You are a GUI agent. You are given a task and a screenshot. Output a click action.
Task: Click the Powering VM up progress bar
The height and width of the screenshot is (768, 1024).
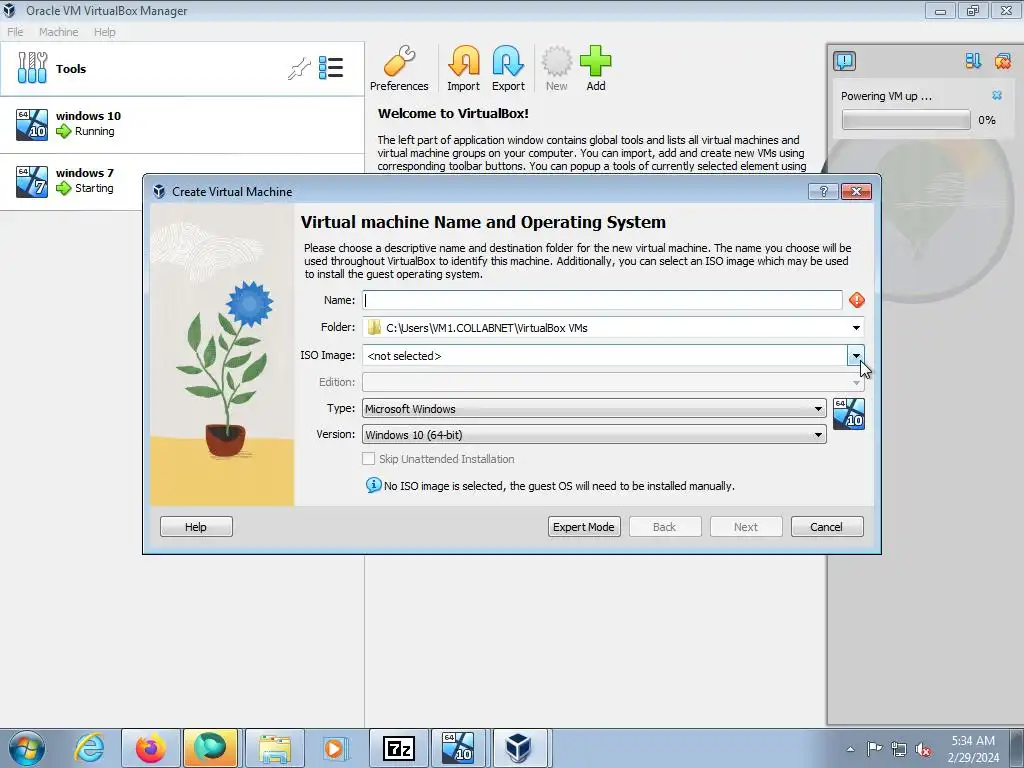tap(906, 120)
